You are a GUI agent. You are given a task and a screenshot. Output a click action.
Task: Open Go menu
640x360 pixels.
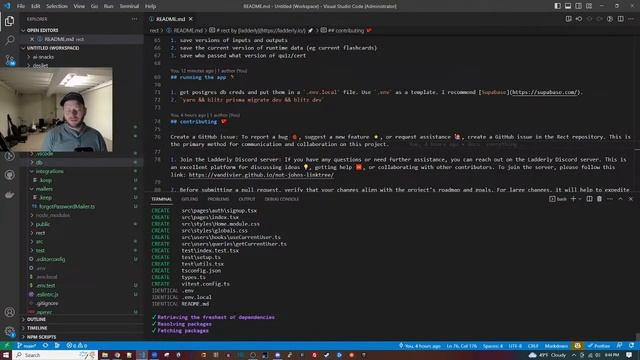[94, 6]
